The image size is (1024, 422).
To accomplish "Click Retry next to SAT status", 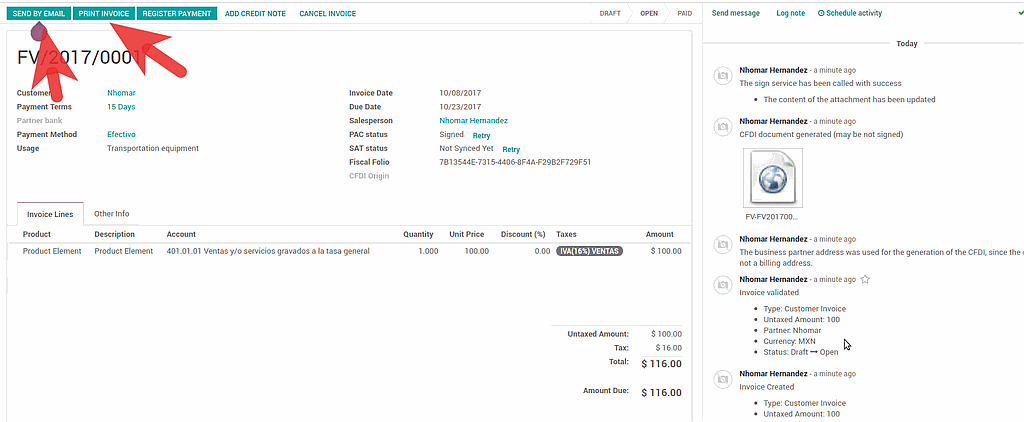I will 511,149.
